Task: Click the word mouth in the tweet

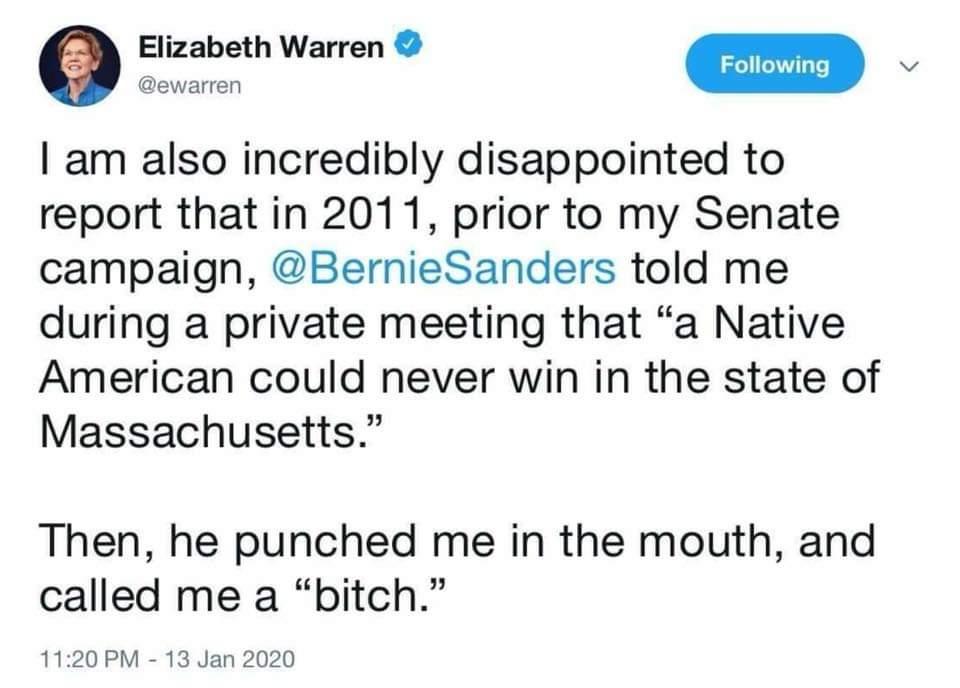Action: point(710,541)
